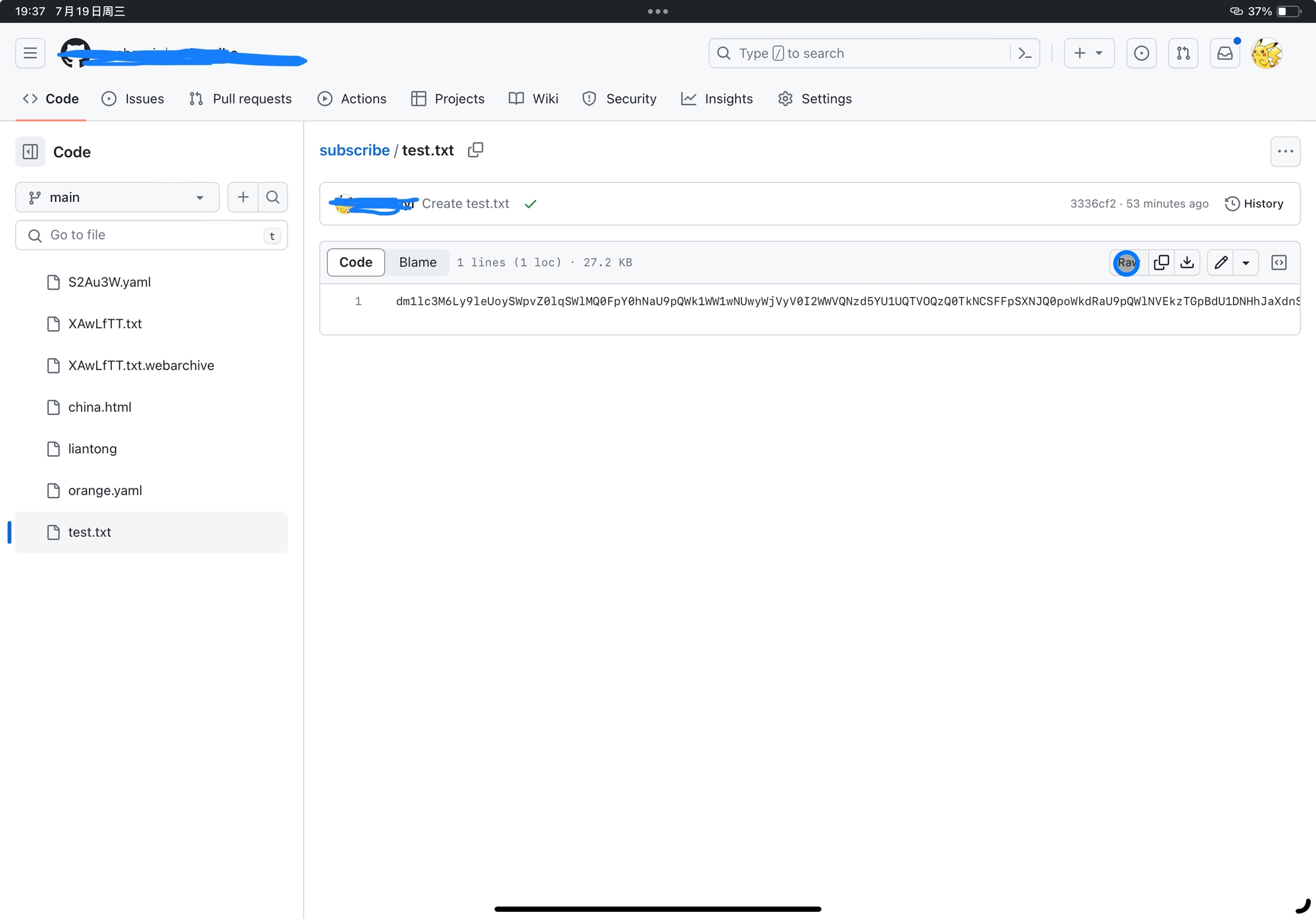Expand the main branch dropdown
Image resolution: width=1316 pixels, height=919 pixels.
tap(117, 197)
